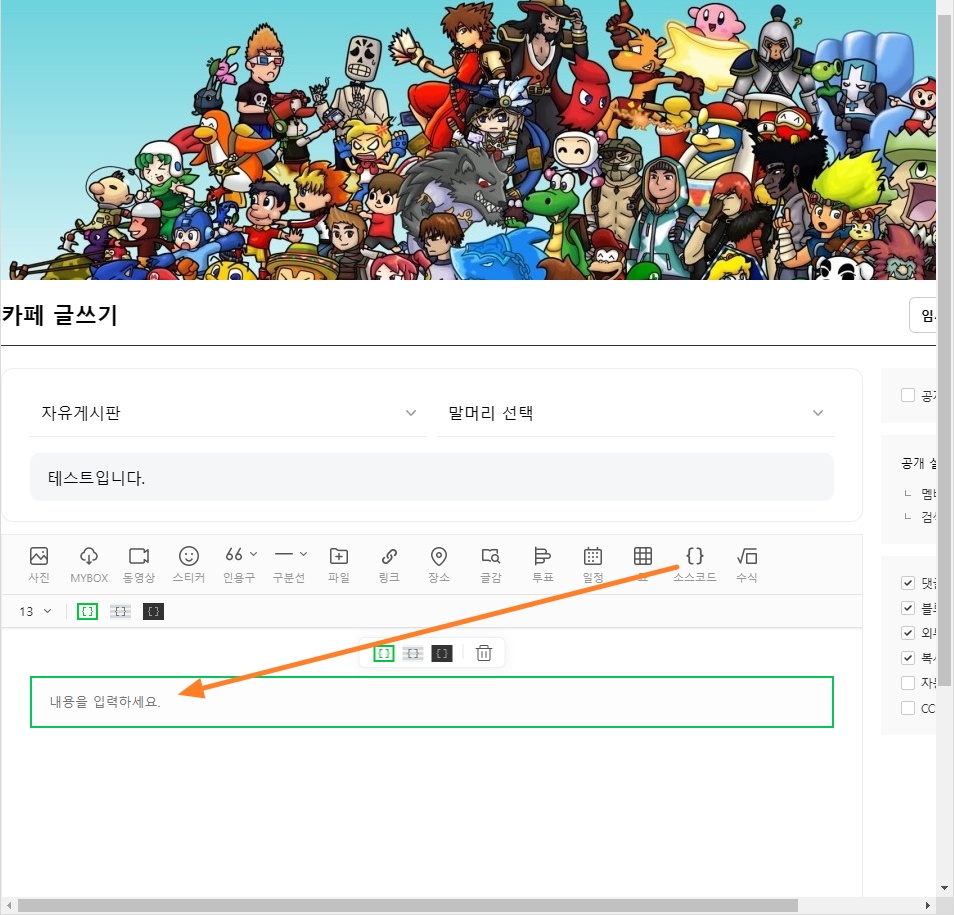Click the horizontal scrollbar thumb

(x=408, y=905)
